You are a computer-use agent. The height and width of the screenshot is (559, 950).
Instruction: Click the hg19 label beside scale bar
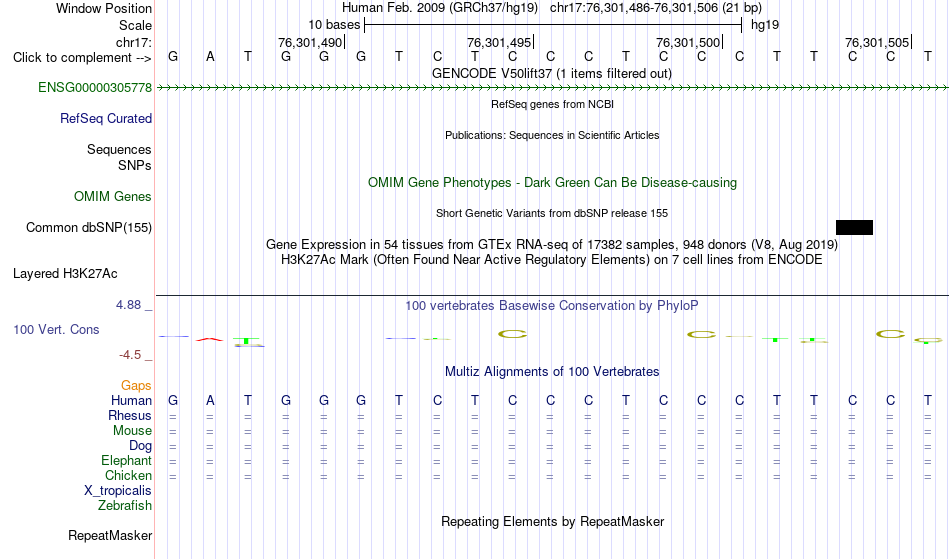[765, 25]
